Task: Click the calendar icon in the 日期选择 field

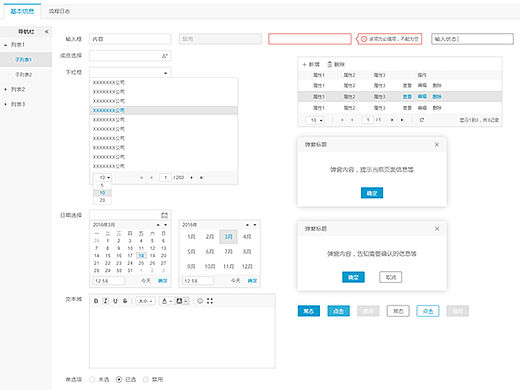Action: pos(164,215)
